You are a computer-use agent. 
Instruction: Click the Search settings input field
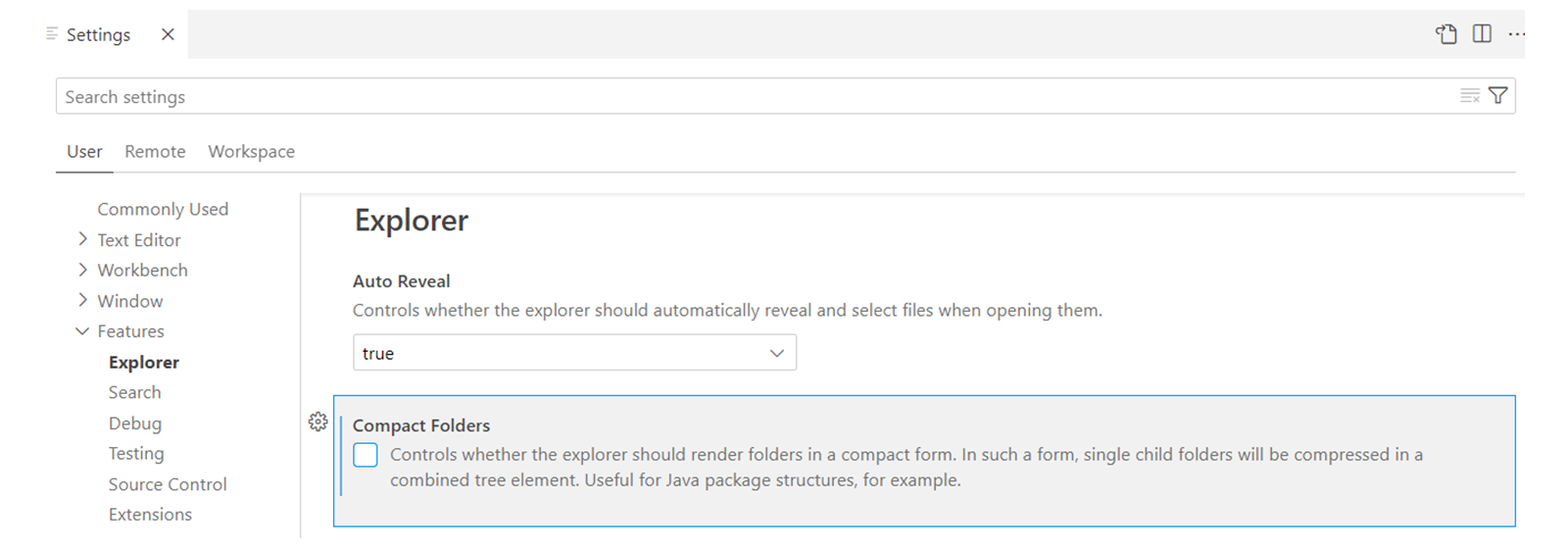click(755, 96)
